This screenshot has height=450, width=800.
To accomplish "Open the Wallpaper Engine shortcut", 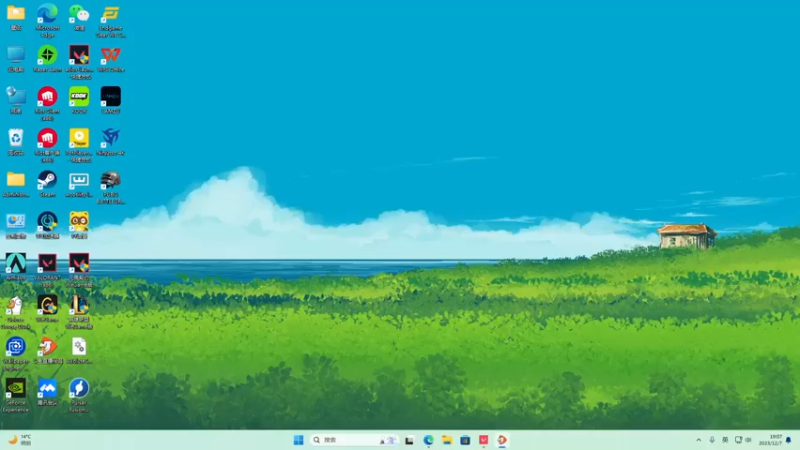I will (x=16, y=354).
